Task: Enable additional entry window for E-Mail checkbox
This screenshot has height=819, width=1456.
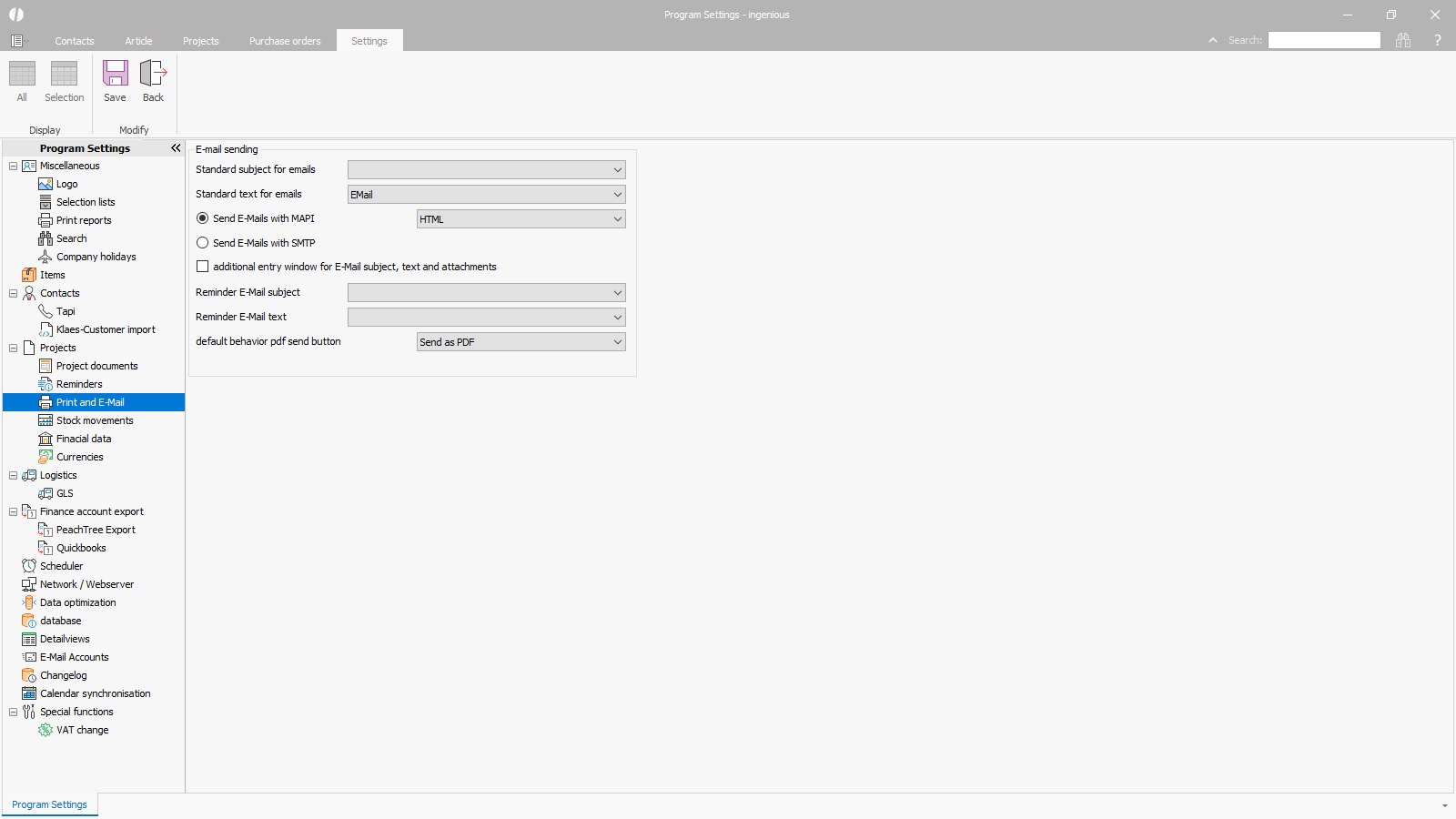Action: [203, 267]
